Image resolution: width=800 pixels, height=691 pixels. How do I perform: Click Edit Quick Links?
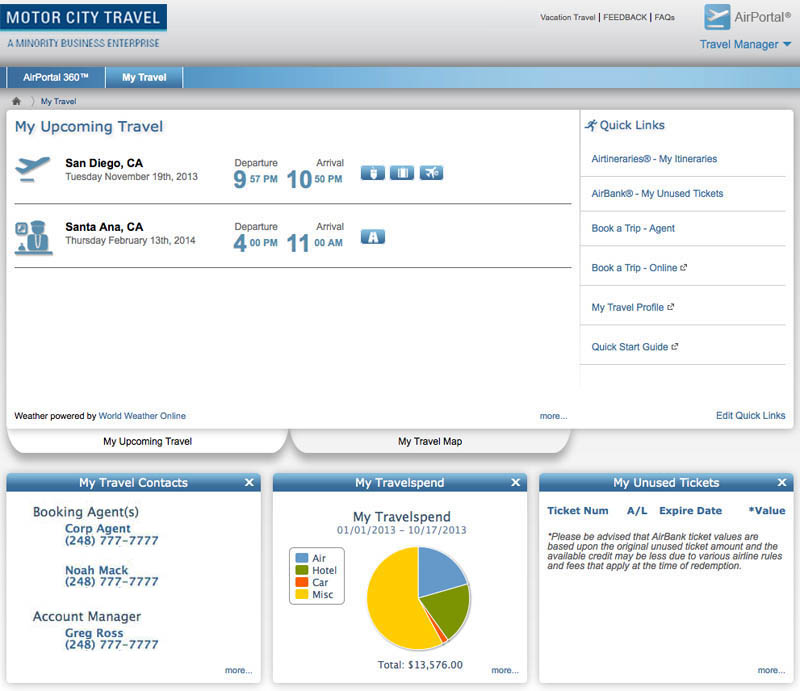(x=751, y=415)
